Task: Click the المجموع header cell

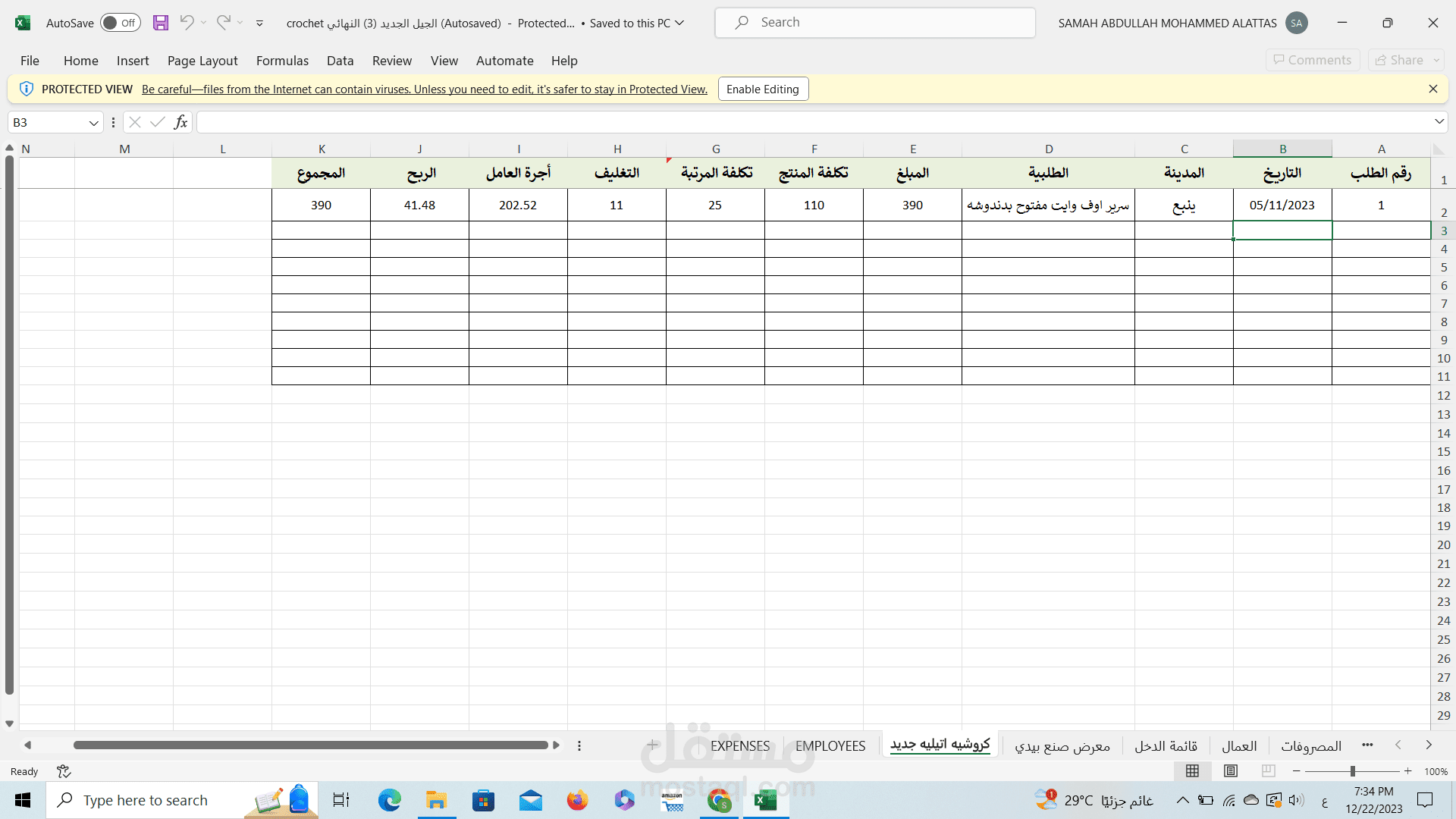Action: point(322,173)
